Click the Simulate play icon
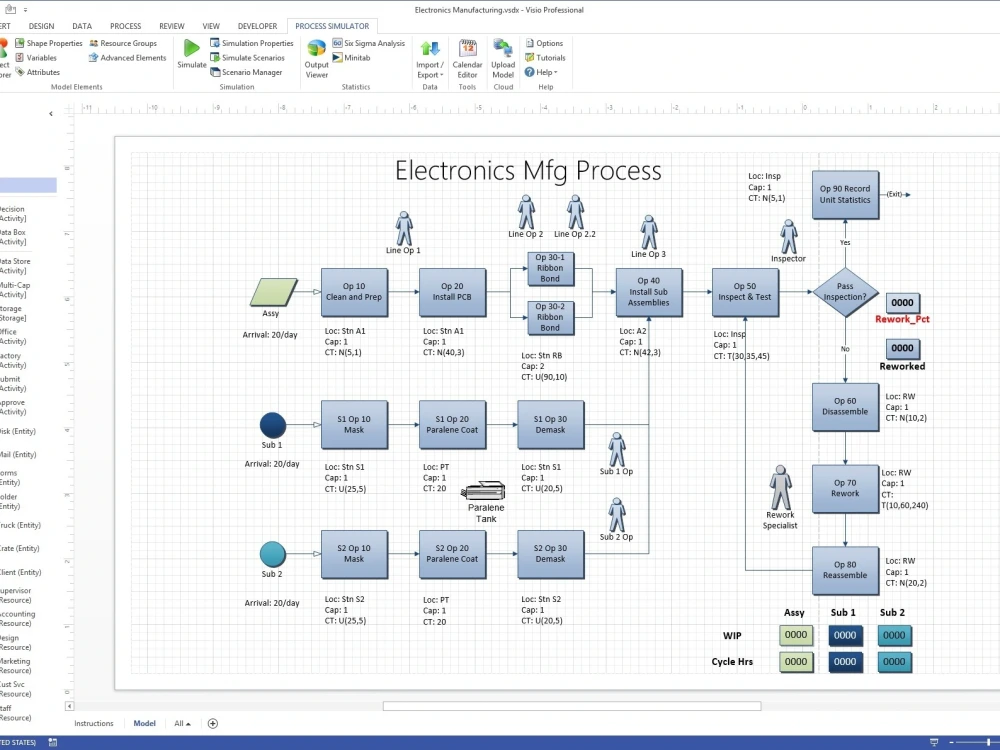The height and width of the screenshot is (750, 1000). pyautogui.click(x=191, y=48)
